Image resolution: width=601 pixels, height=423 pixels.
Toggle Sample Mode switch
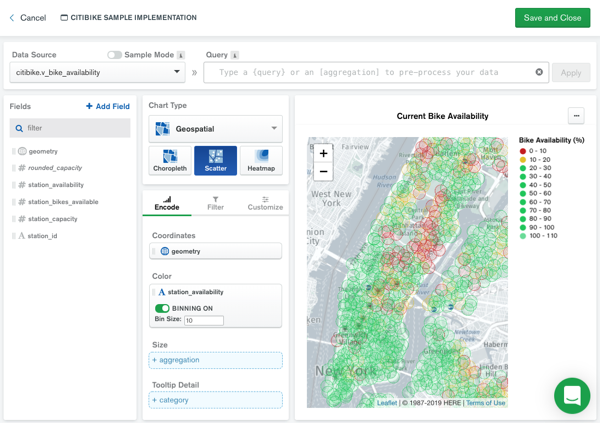[114, 55]
